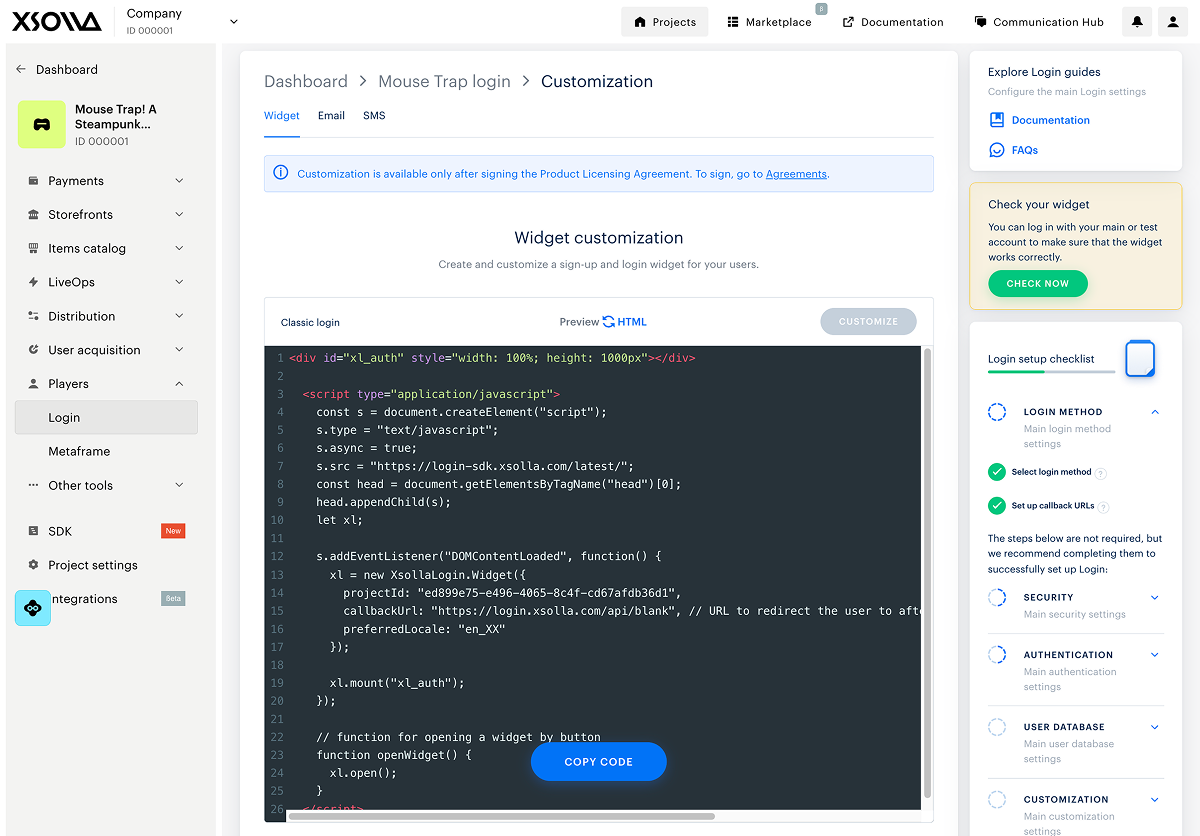The height and width of the screenshot is (836, 1200).
Task: Open the Company selector dropdown
Action: click(234, 22)
